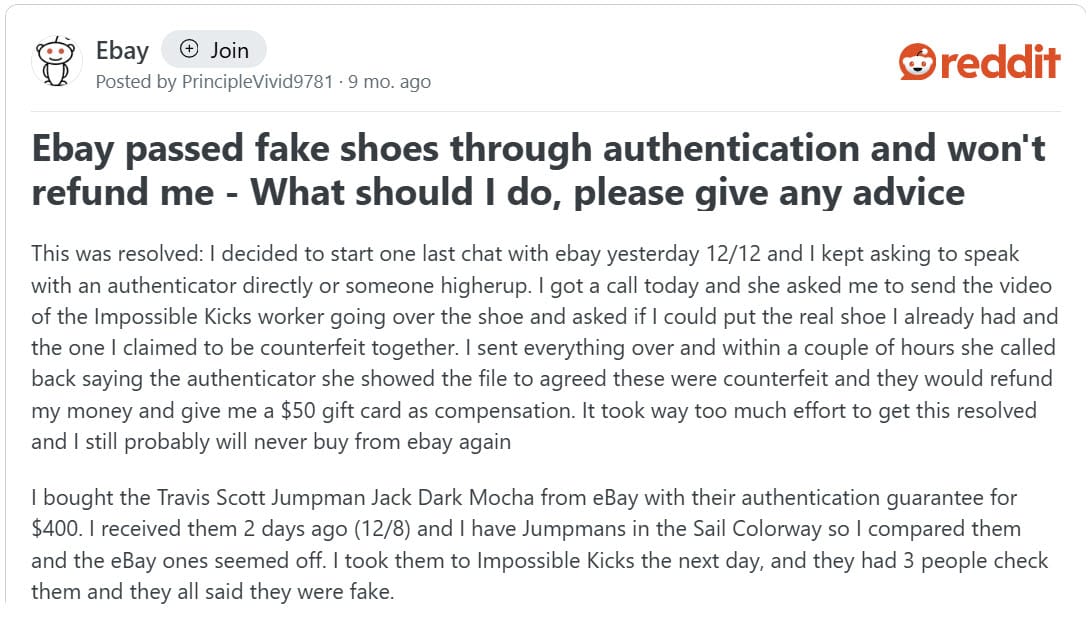This screenshot has width=1091, height=617.
Task: Click the Ebay subreddit avatar icon
Action: (57, 60)
